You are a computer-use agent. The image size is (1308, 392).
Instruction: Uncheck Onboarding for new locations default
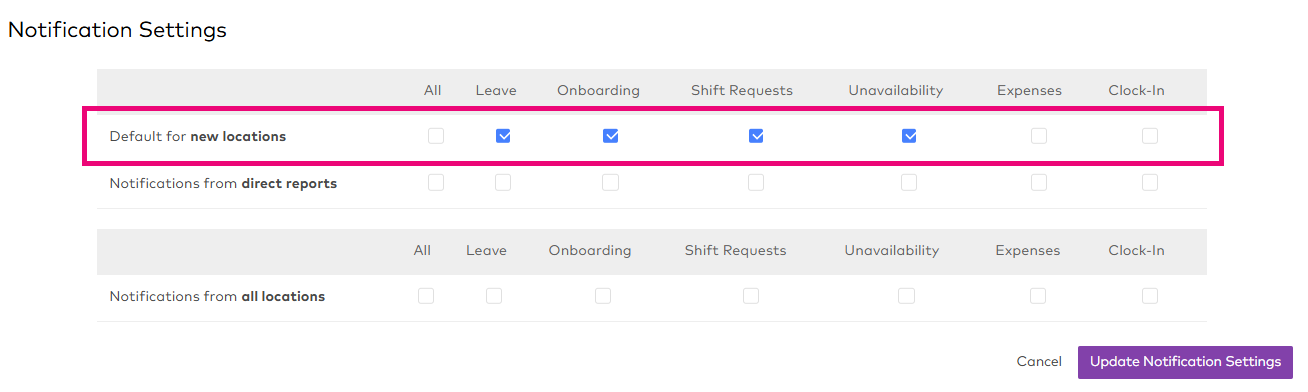pyautogui.click(x=610, y=136)
